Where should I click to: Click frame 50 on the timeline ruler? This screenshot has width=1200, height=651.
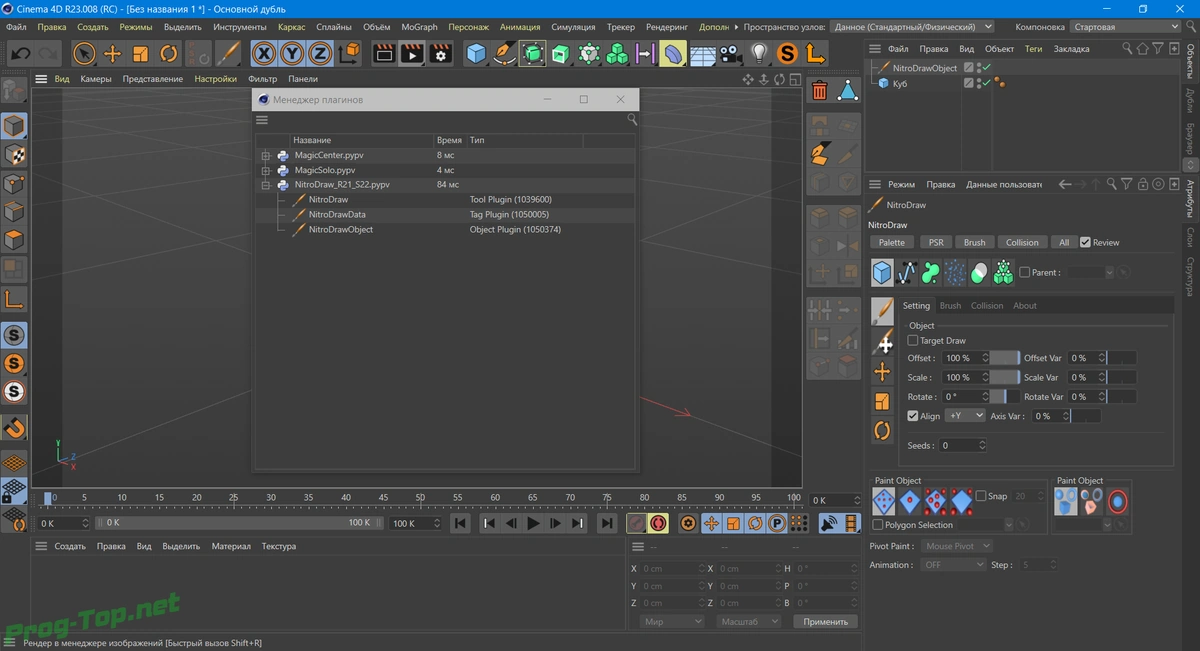point(421,497)
